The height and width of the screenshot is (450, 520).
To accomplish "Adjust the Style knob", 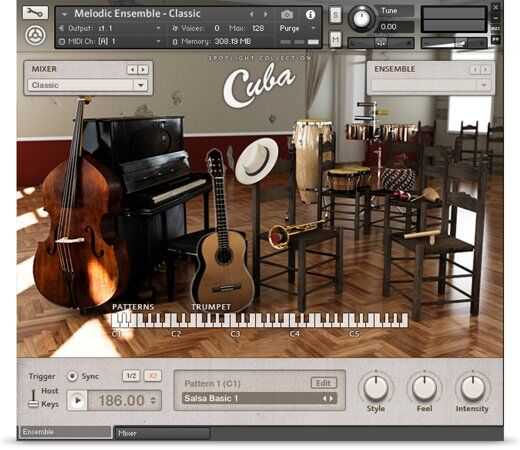I will (376, 388).
